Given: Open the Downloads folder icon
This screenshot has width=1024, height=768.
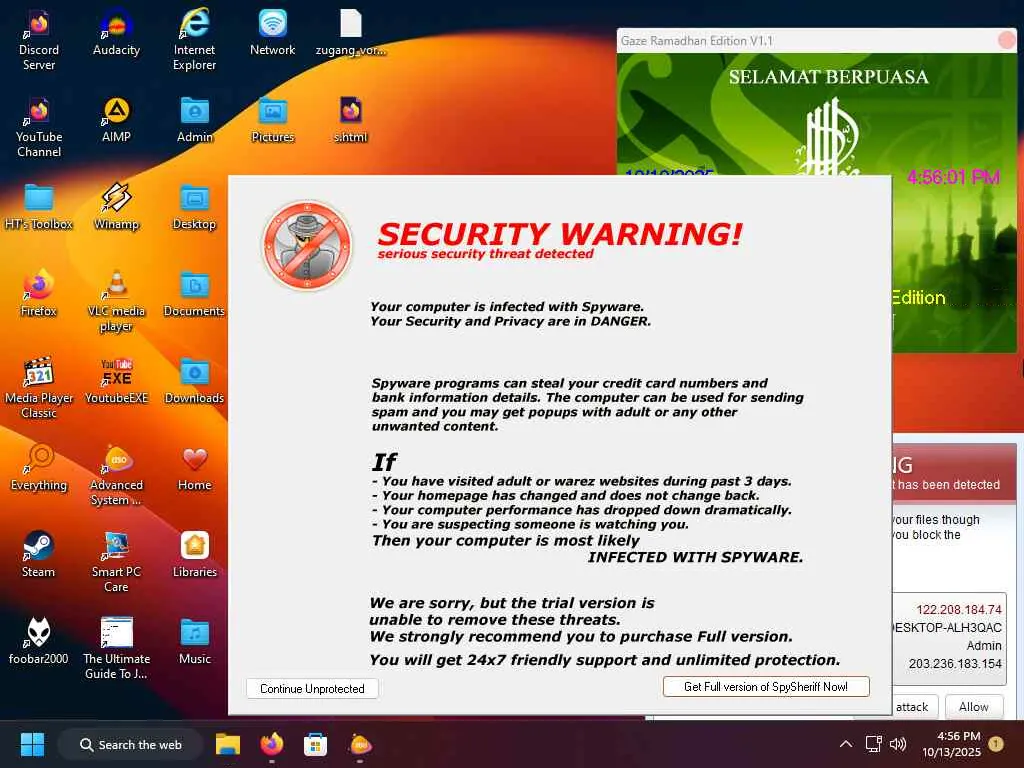Looking at the screenshot, I should [195, 381].
